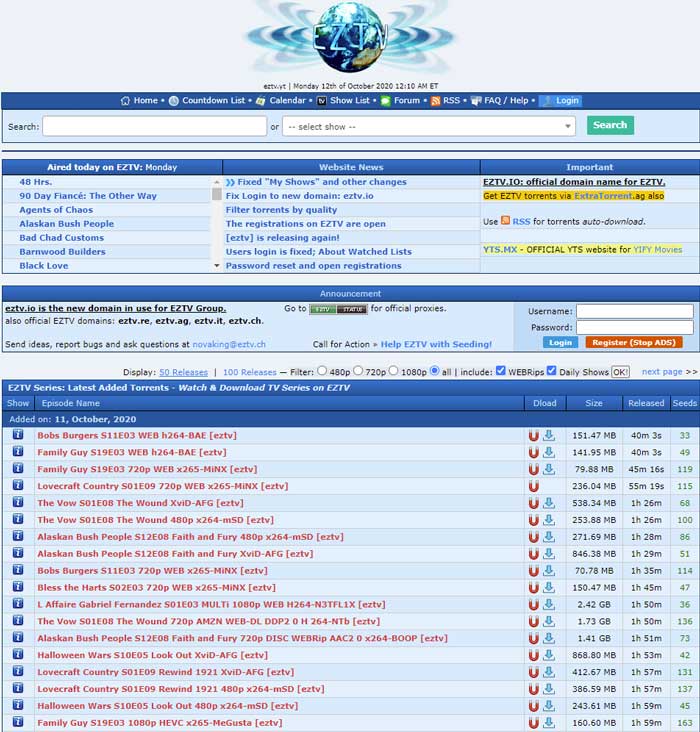Open the 'select show' dropdown

pyautogui.click(x=429, y=127)
